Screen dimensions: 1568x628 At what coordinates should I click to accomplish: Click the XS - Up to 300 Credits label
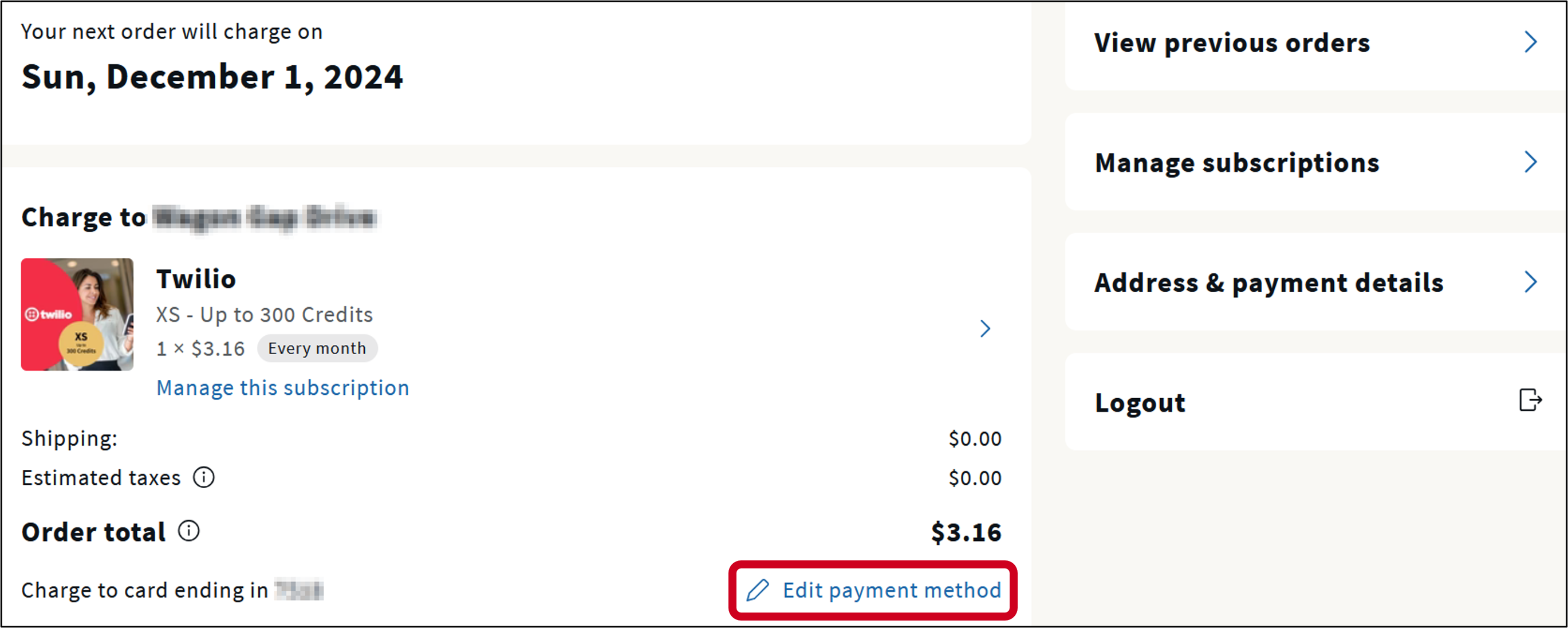[264, 315]
